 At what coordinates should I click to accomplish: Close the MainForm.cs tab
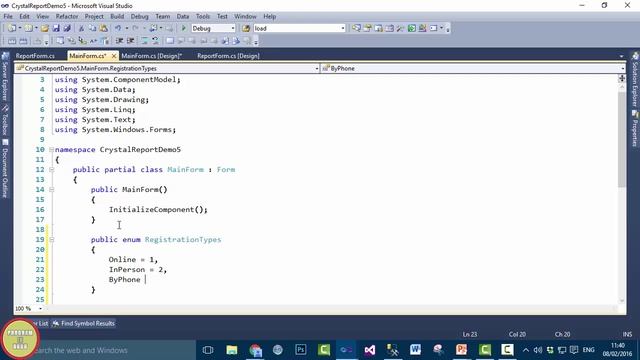pos(114,56)
